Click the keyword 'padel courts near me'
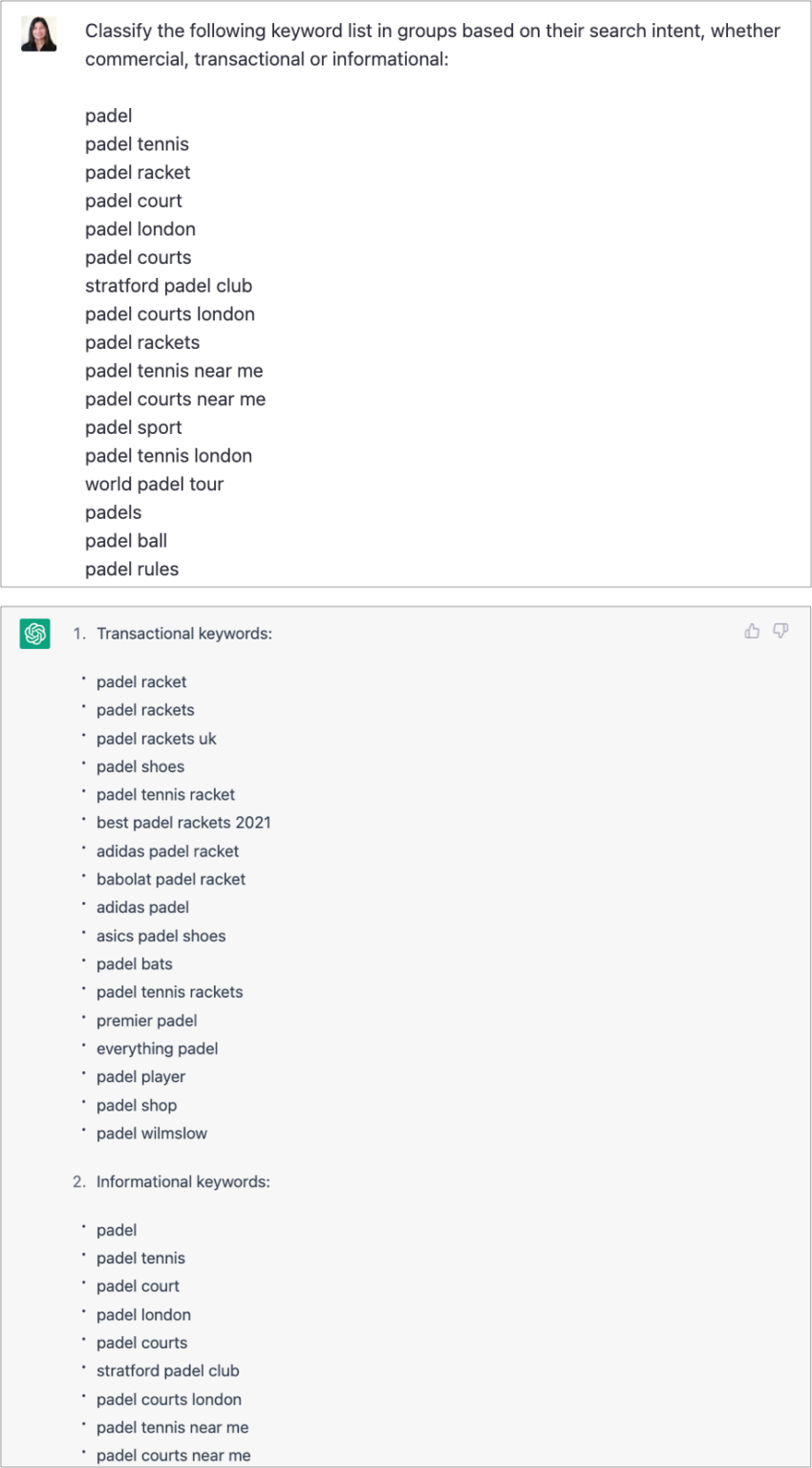The height and width of the screenshot is (1468, 812). [173, 1455]
